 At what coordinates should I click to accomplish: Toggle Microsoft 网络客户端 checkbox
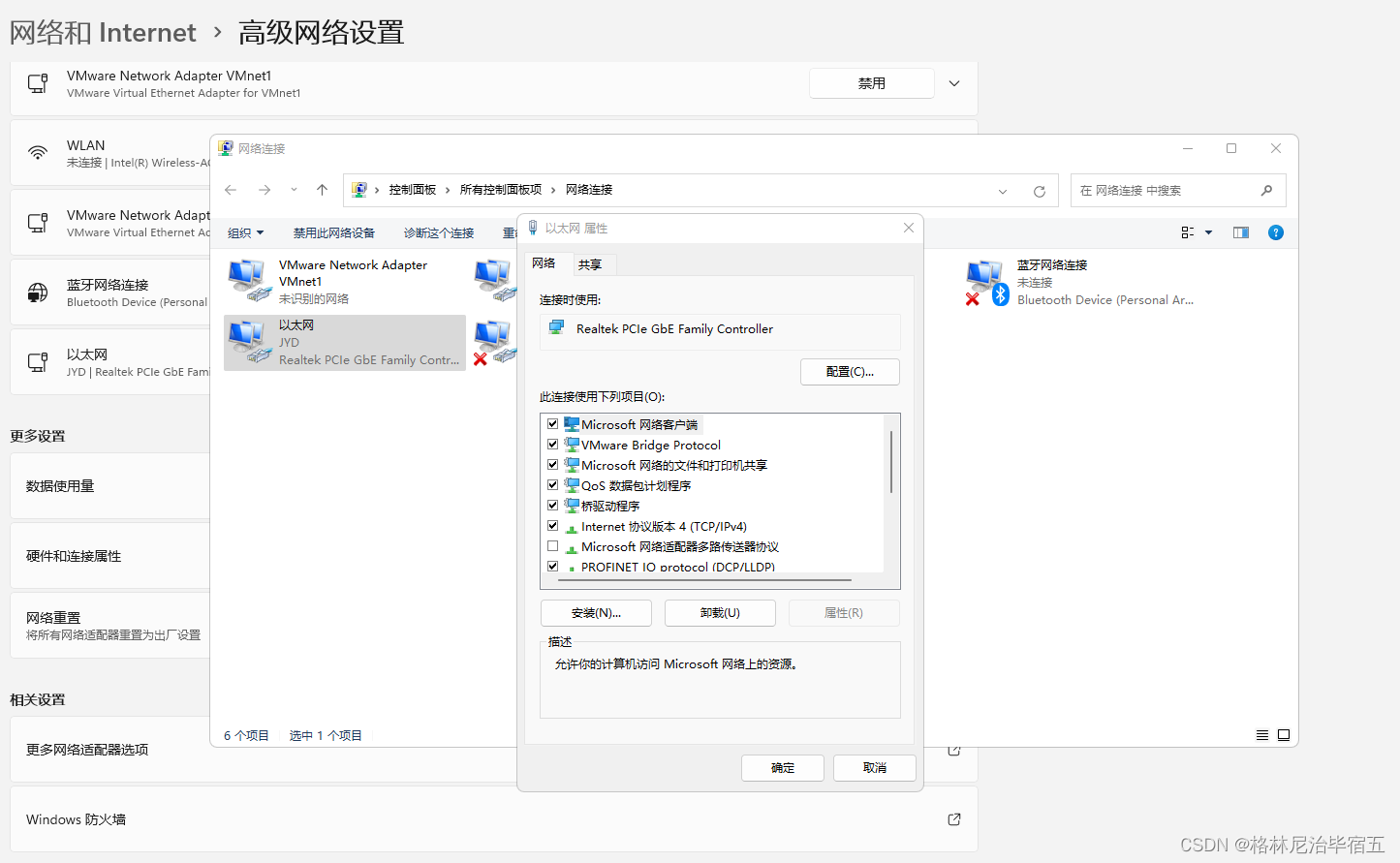click(x=552, y=423)
